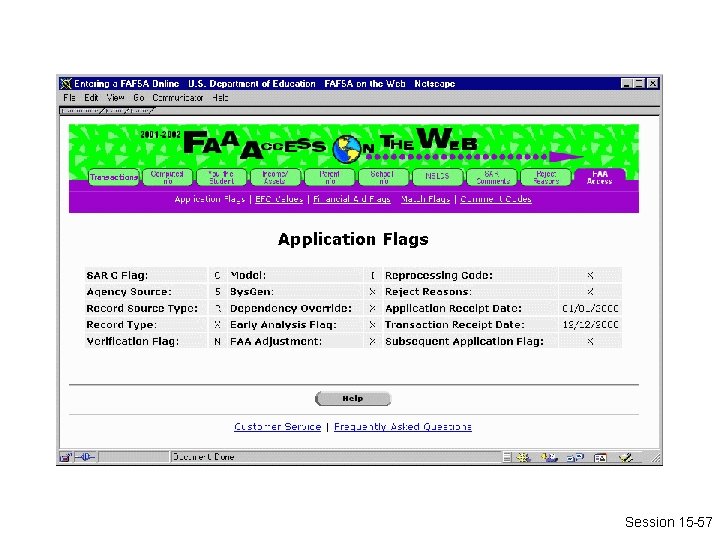This screenshot has height=540, width=720.
Task: Click the Reprocessing Code label
Action: click(439, 276)
